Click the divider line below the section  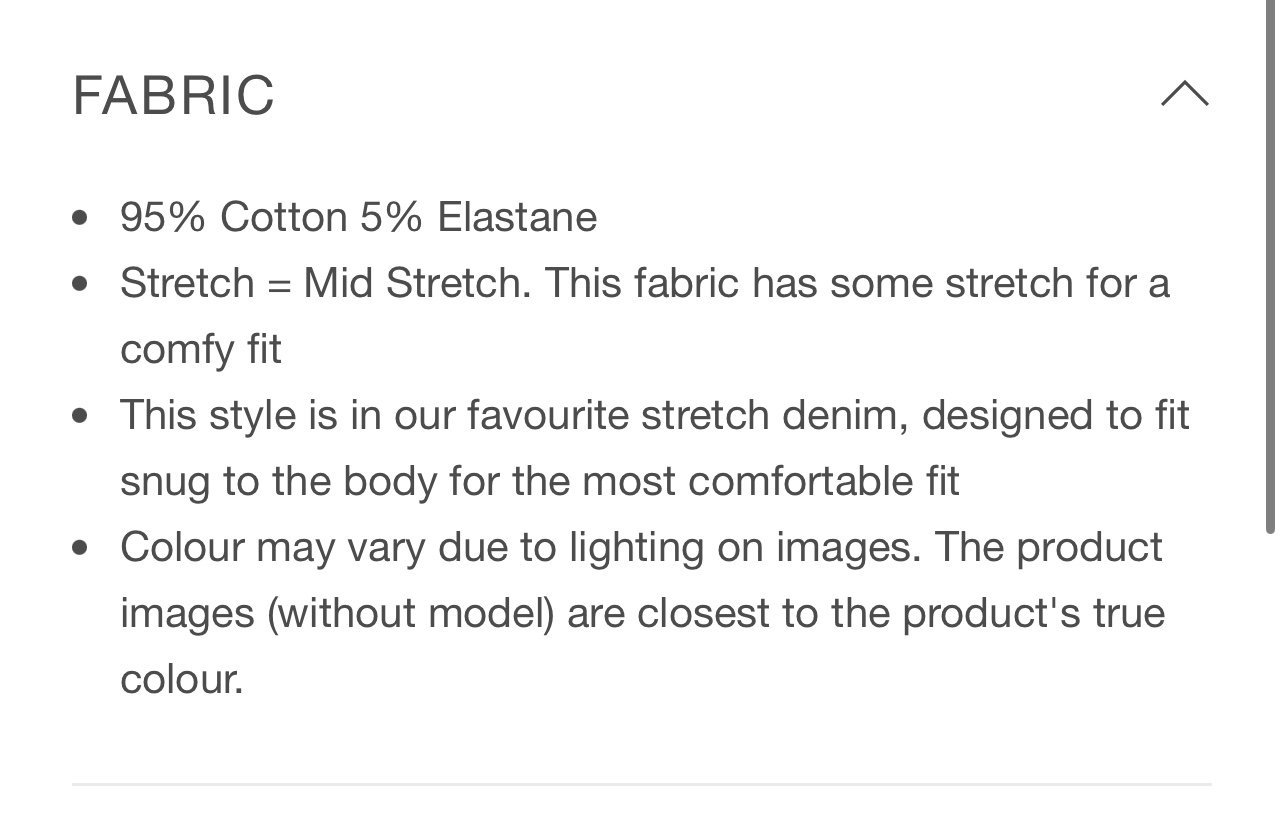pyautogui.click(x=641, y=784)
